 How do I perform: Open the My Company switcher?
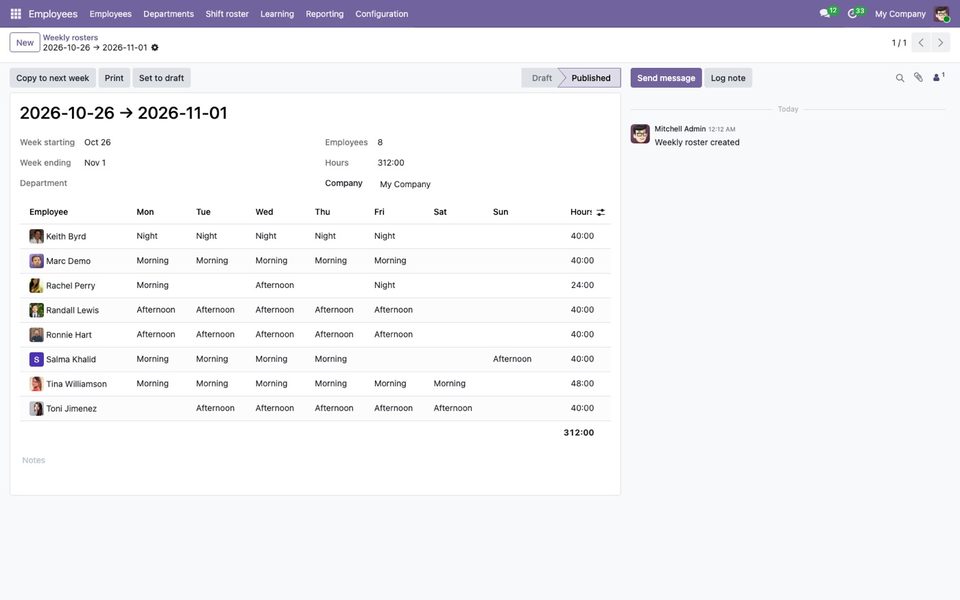(x=900, y=13)
